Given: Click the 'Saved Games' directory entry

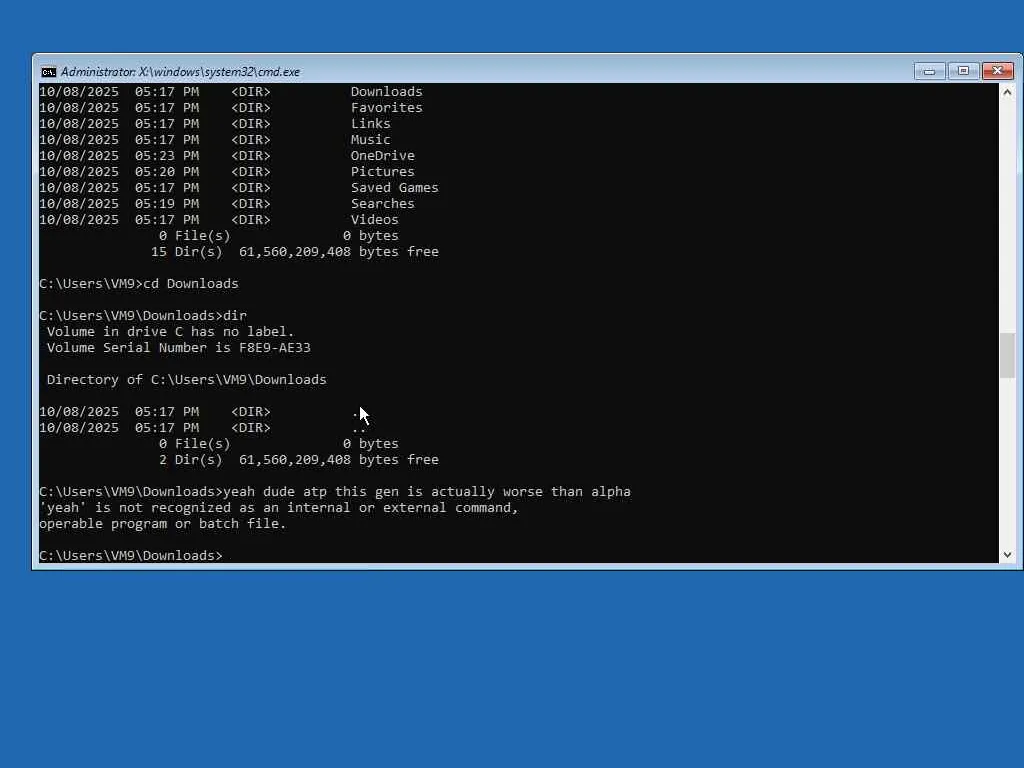Looking at the screenshot, I should tap(394, 187).
